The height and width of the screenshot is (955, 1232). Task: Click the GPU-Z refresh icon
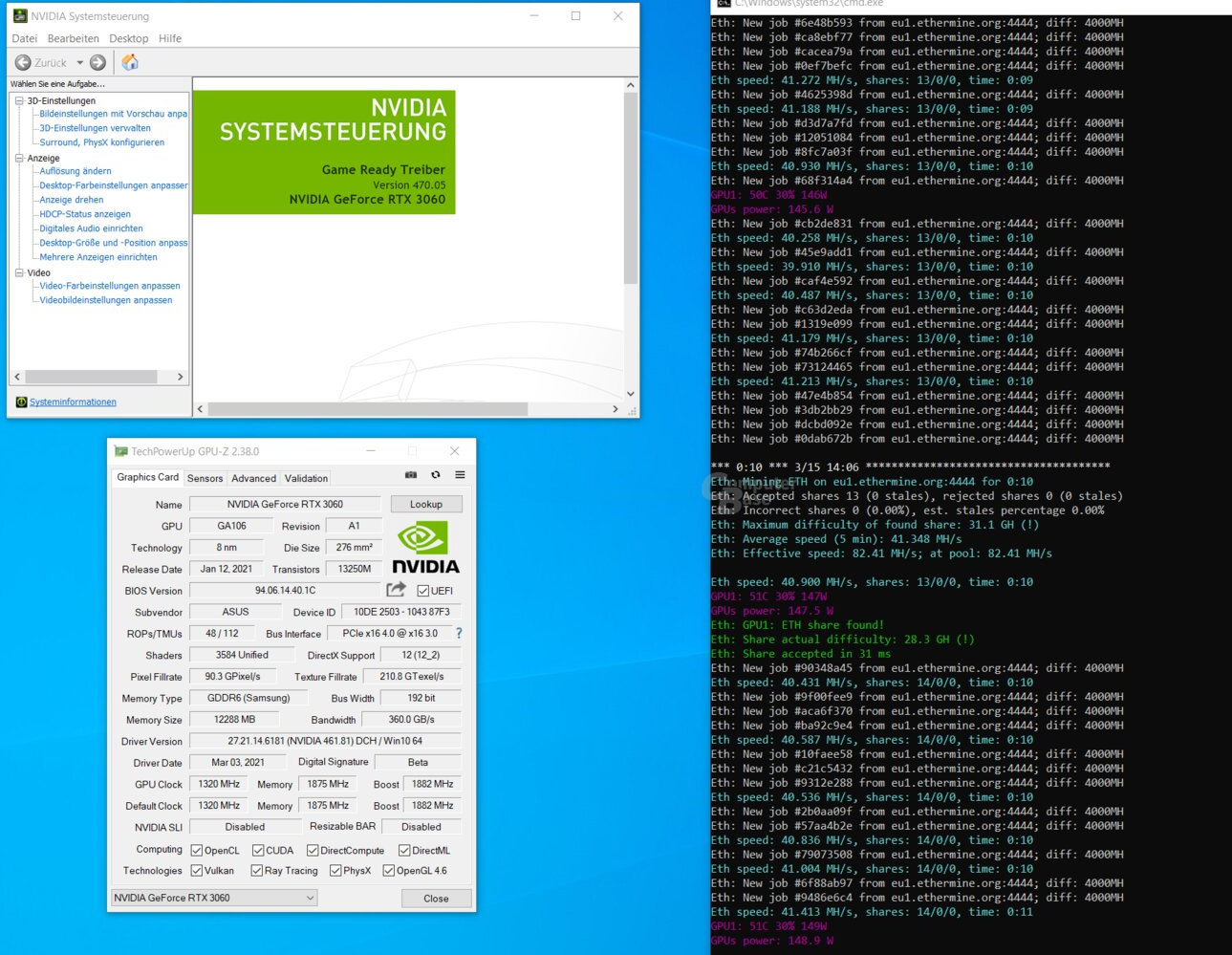click(436, 475)
